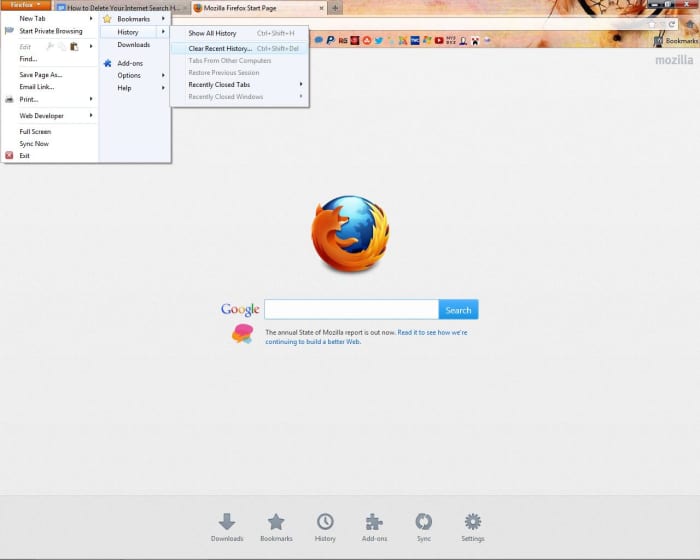This screenshot has height=560, width=700.
Task: Expand the Help submenu arrow
Action: 163,88
